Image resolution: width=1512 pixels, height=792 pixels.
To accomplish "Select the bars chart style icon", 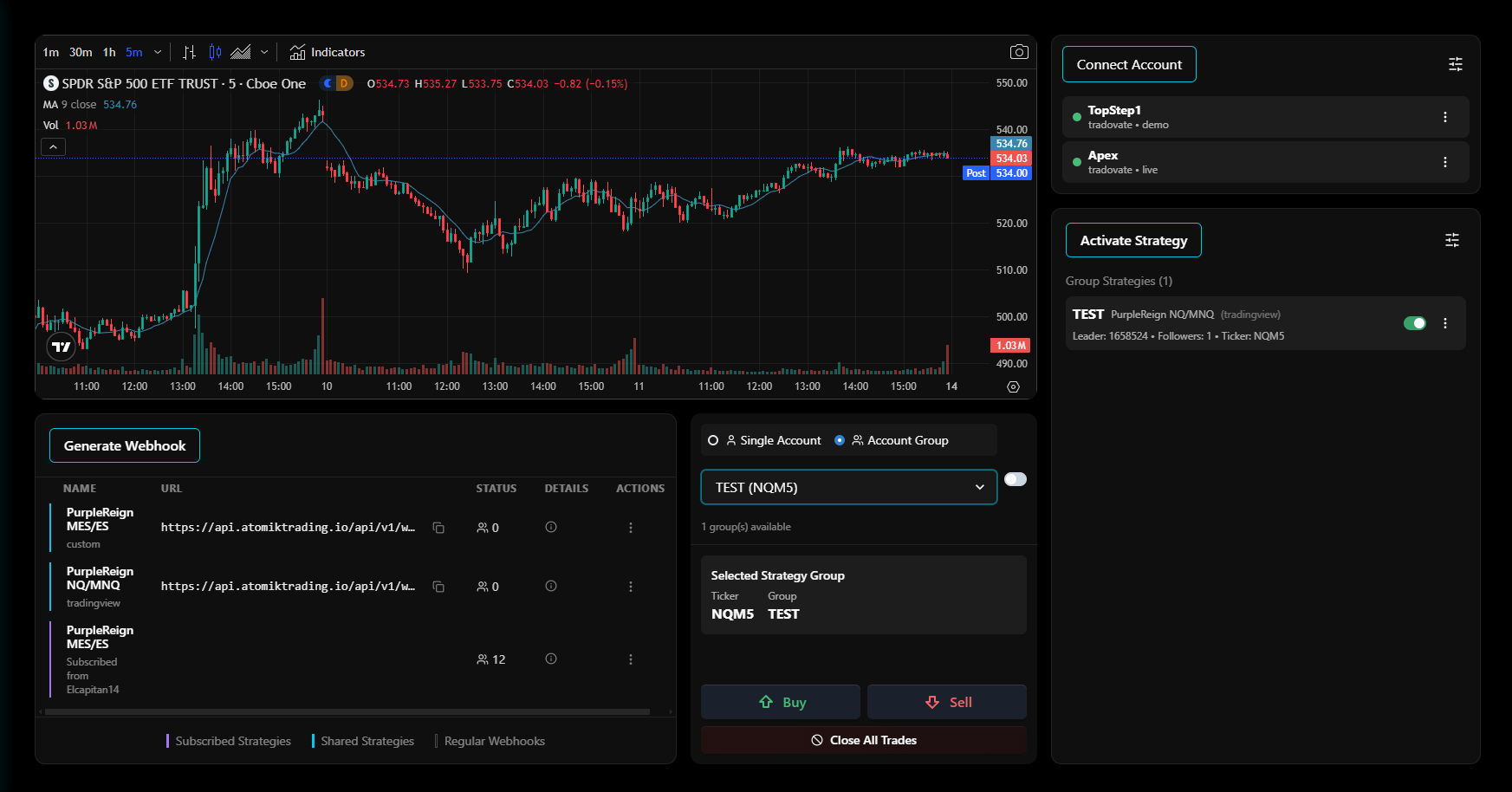I will (190, 52).
